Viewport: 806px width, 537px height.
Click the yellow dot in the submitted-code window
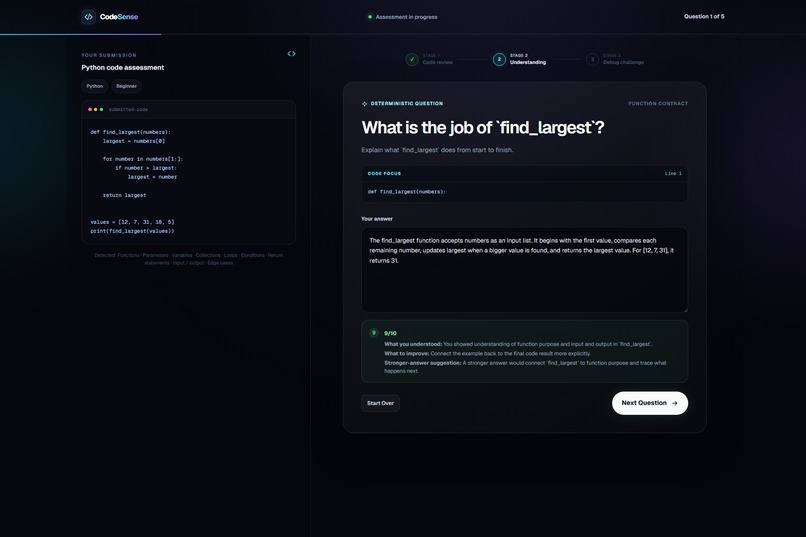click(96, 109)
